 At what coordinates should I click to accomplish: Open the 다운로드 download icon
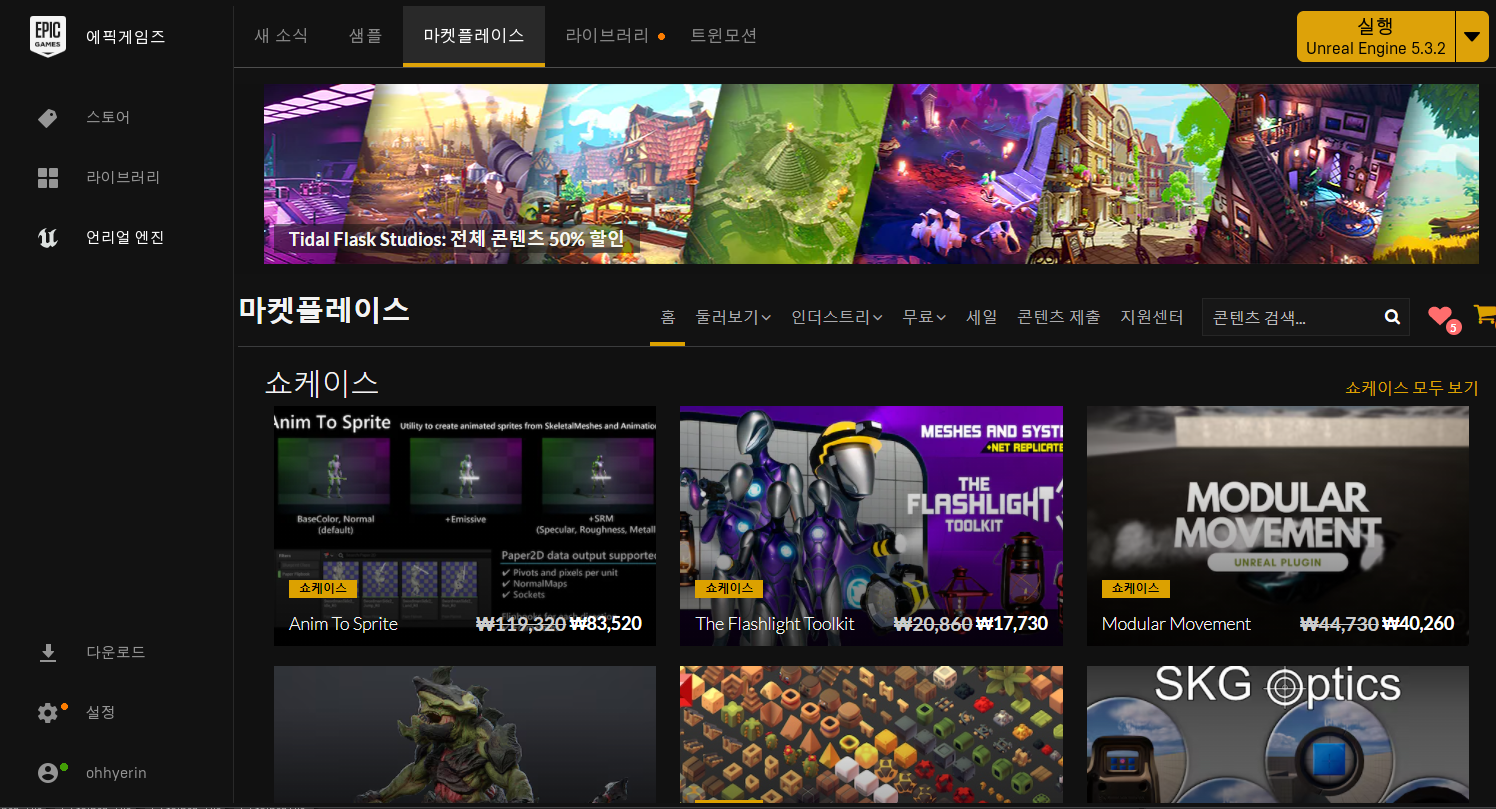pos(47,653)
